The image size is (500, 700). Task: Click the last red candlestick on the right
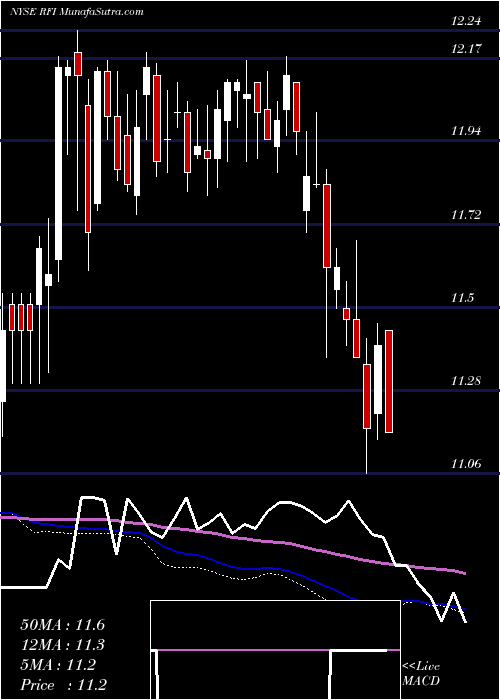[x=389, y=382]
